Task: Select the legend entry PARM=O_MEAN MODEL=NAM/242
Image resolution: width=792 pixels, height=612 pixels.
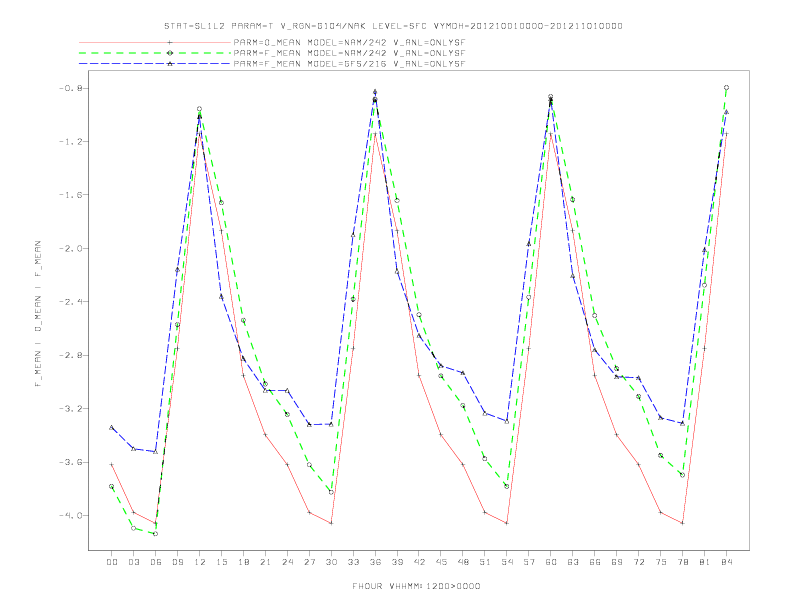Action: pos(349,43)
